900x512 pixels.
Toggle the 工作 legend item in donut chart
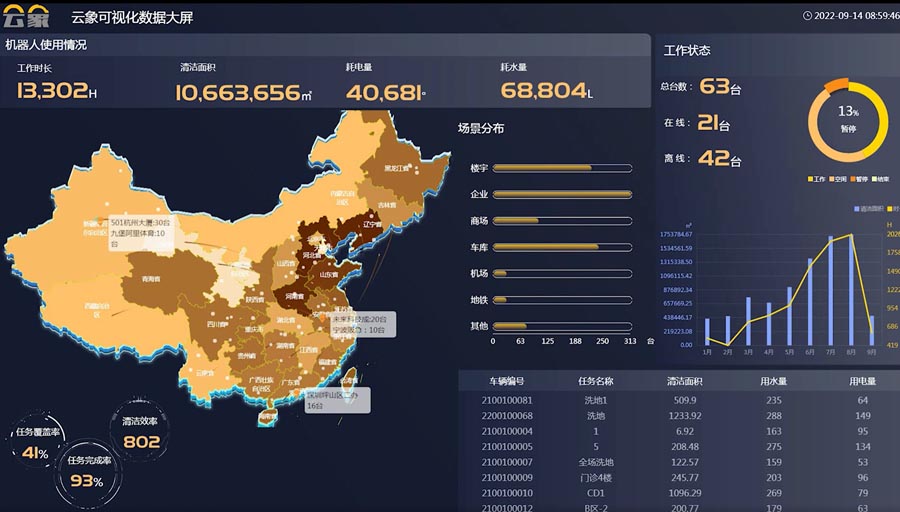coord(815,179)
